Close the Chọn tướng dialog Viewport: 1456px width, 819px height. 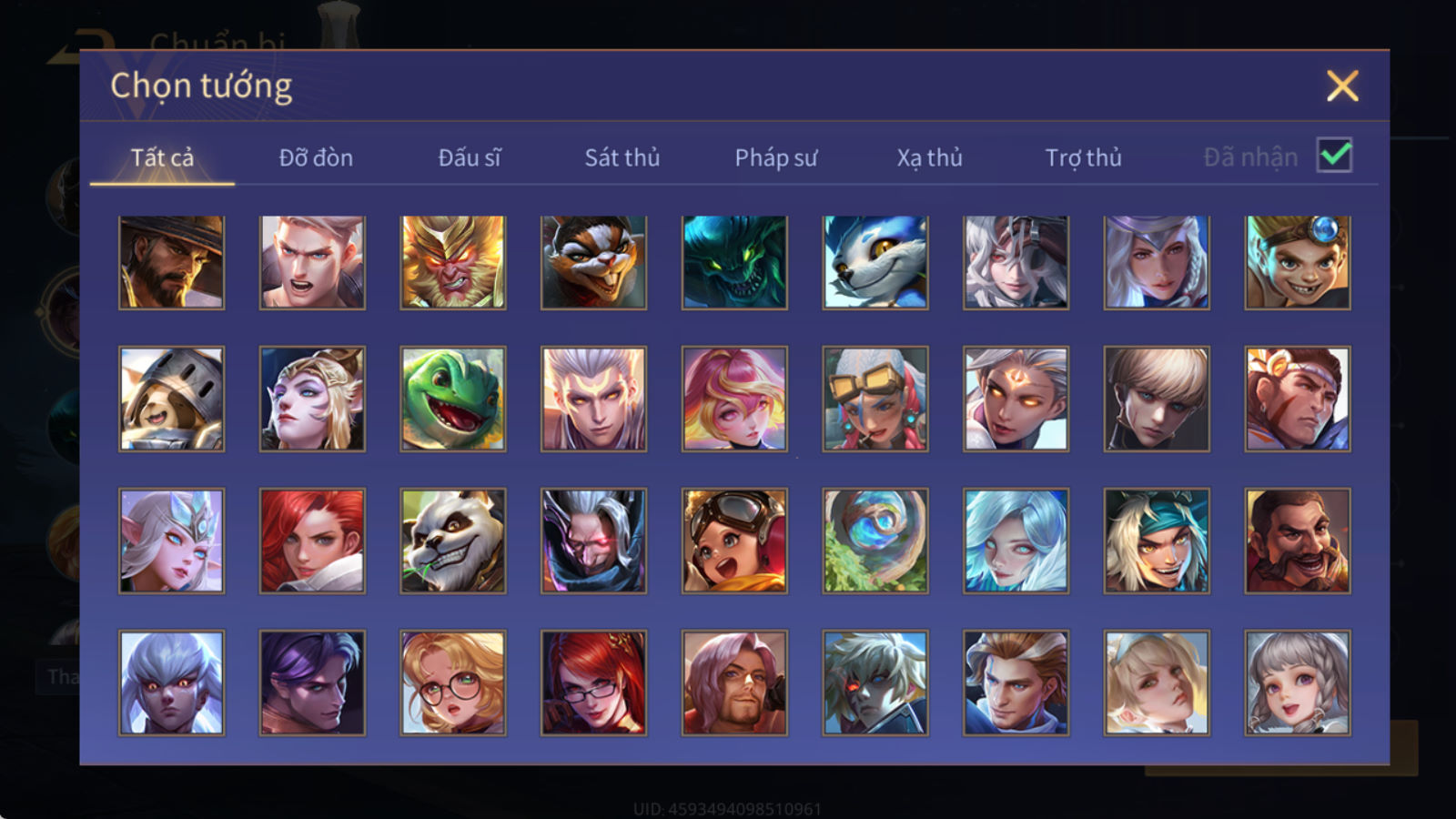1342,86
